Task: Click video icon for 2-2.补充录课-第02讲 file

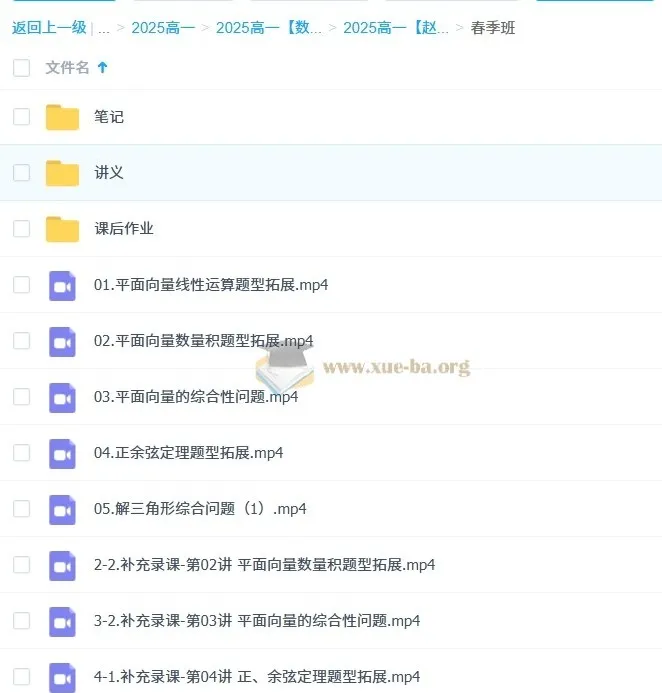Action: point(62,566)
